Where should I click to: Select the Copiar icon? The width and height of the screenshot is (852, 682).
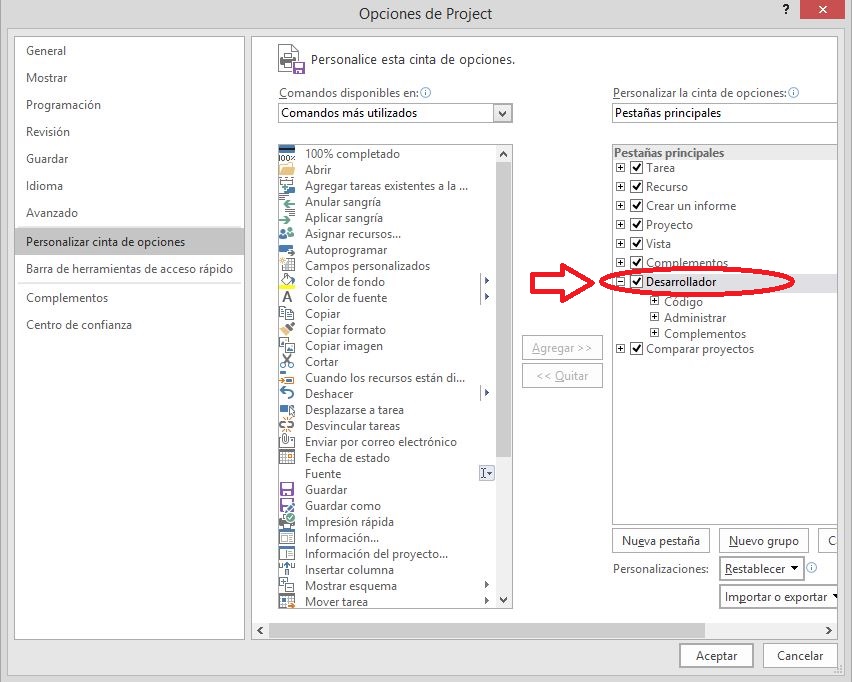(286, 314)
